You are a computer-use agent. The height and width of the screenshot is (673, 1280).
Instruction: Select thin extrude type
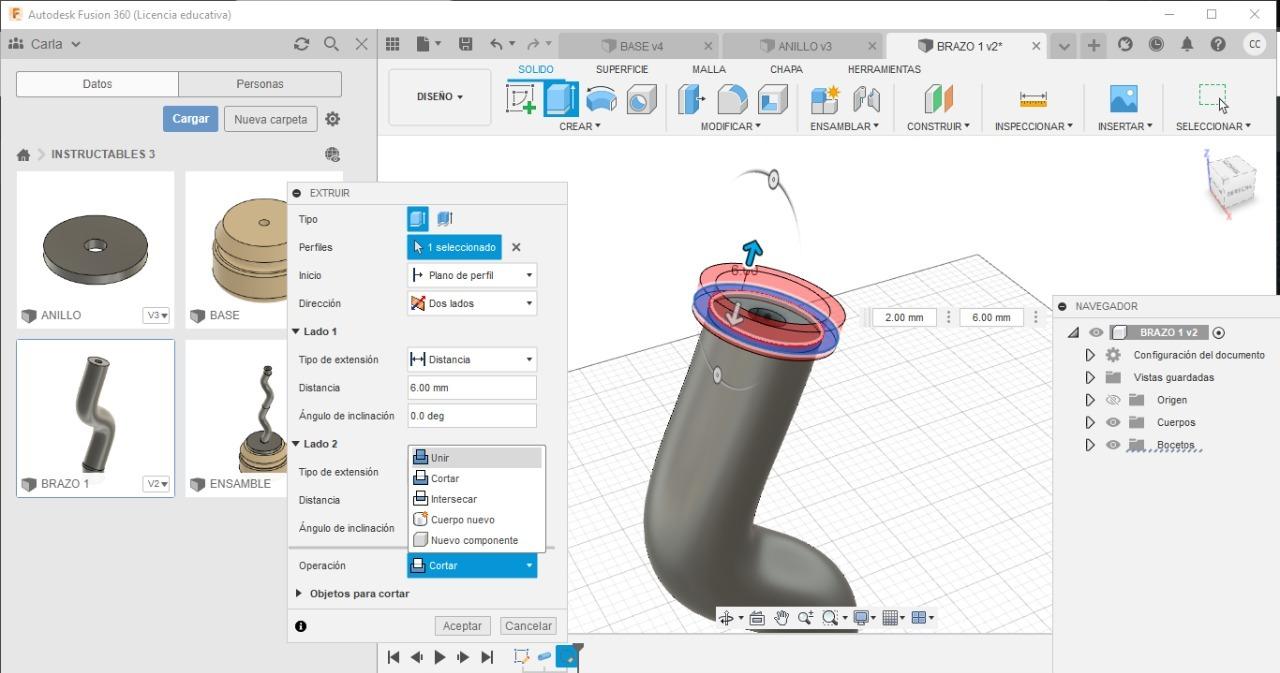[x=445, y=219]
